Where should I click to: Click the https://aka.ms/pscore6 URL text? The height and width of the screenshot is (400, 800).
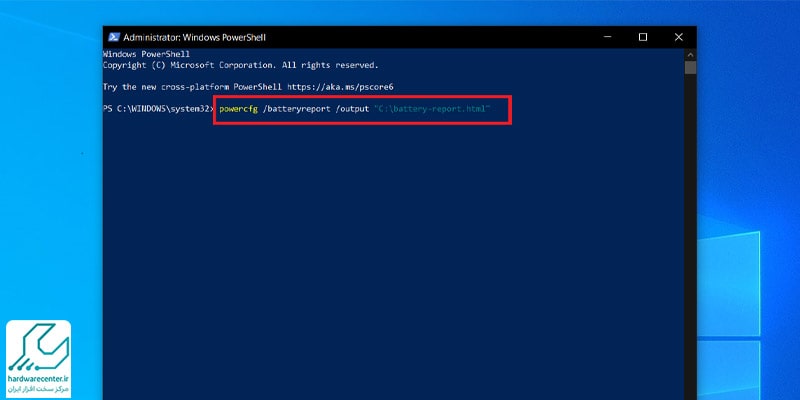point(341,87)
